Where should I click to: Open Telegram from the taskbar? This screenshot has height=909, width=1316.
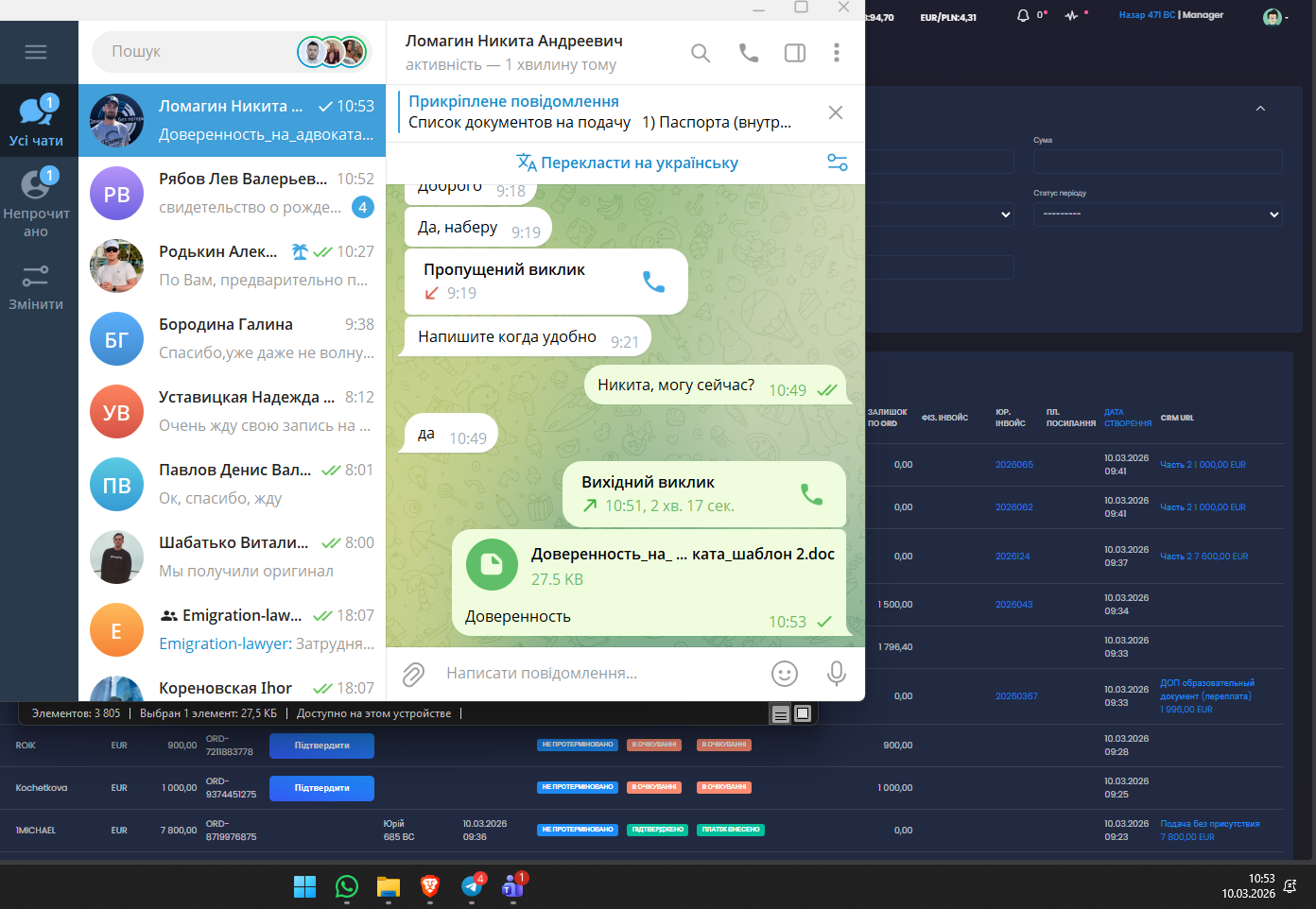click(x=472, y=886)
